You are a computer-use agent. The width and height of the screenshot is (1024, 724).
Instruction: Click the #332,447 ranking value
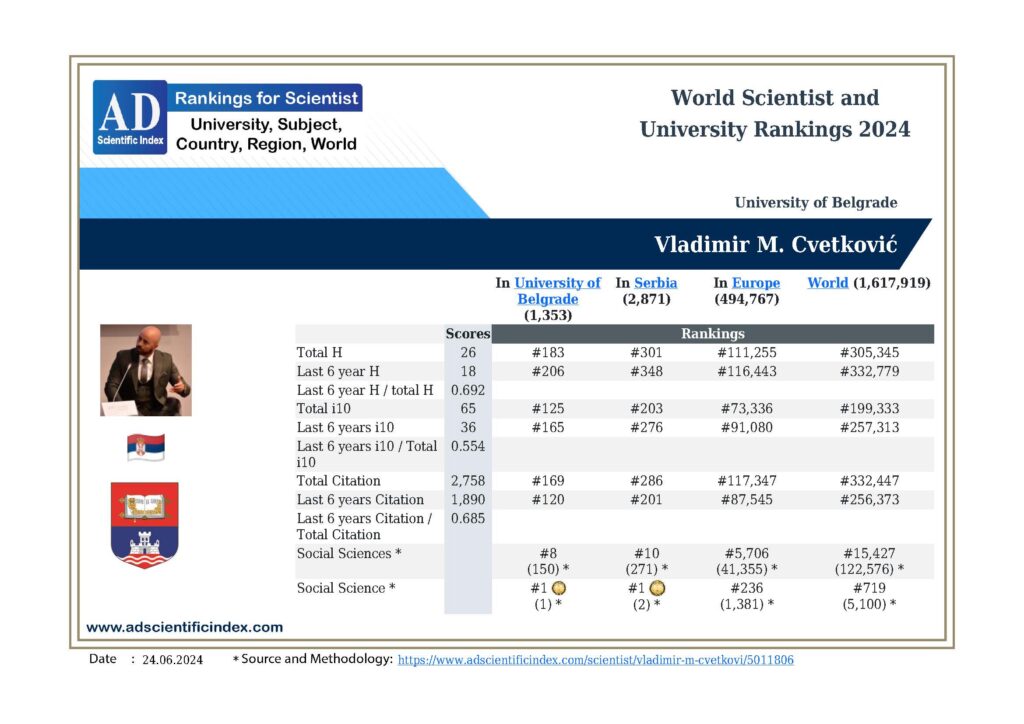869,481
